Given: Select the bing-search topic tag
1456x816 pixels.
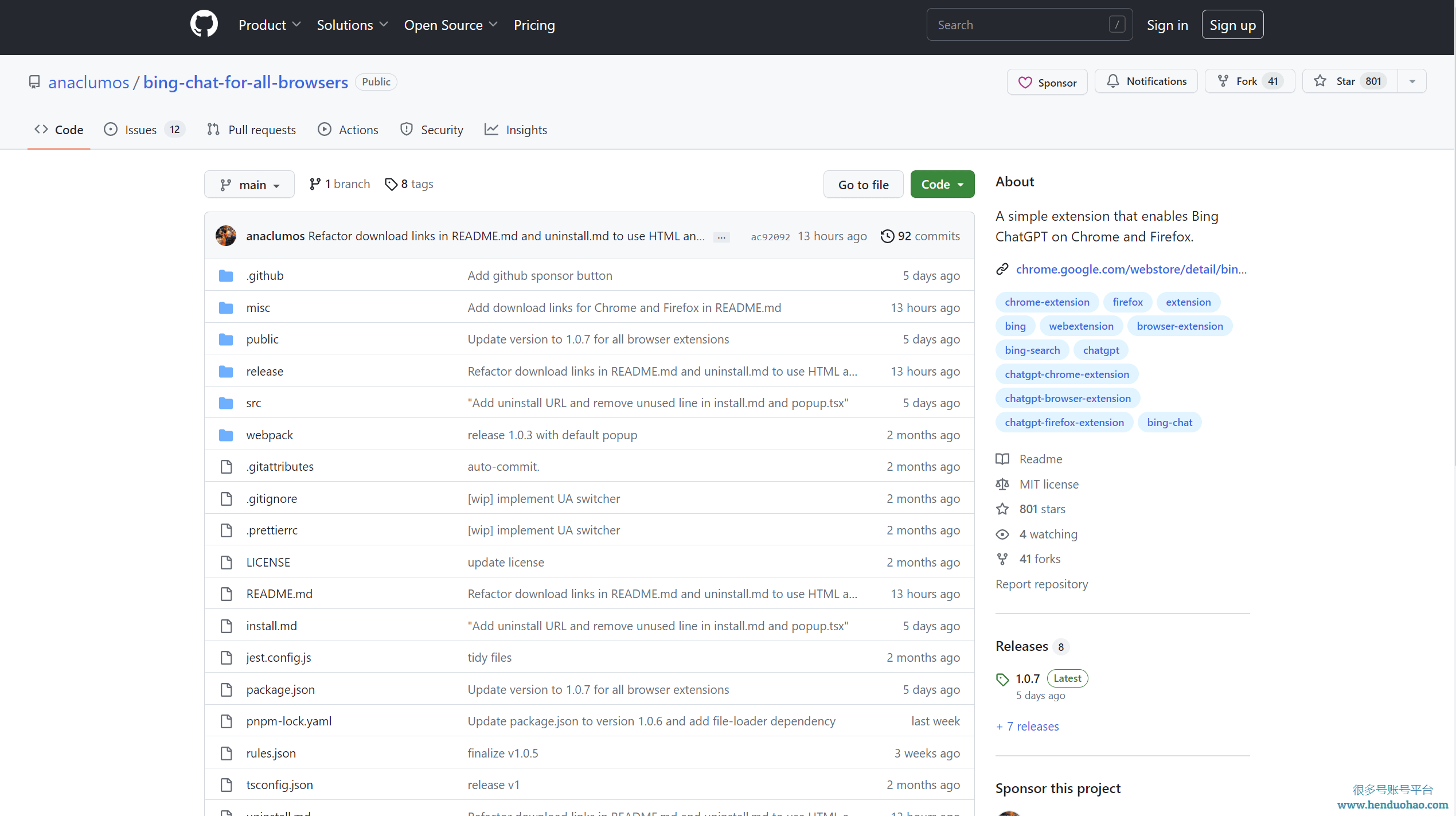Looking at the screenshot, I should (x=1032, y=350).
